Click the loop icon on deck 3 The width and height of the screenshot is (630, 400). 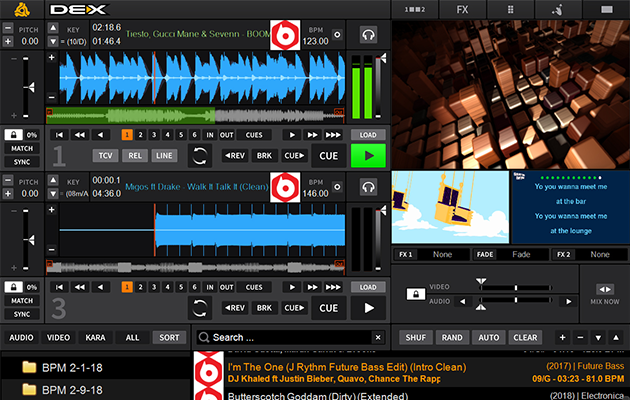tap(202, 308)
